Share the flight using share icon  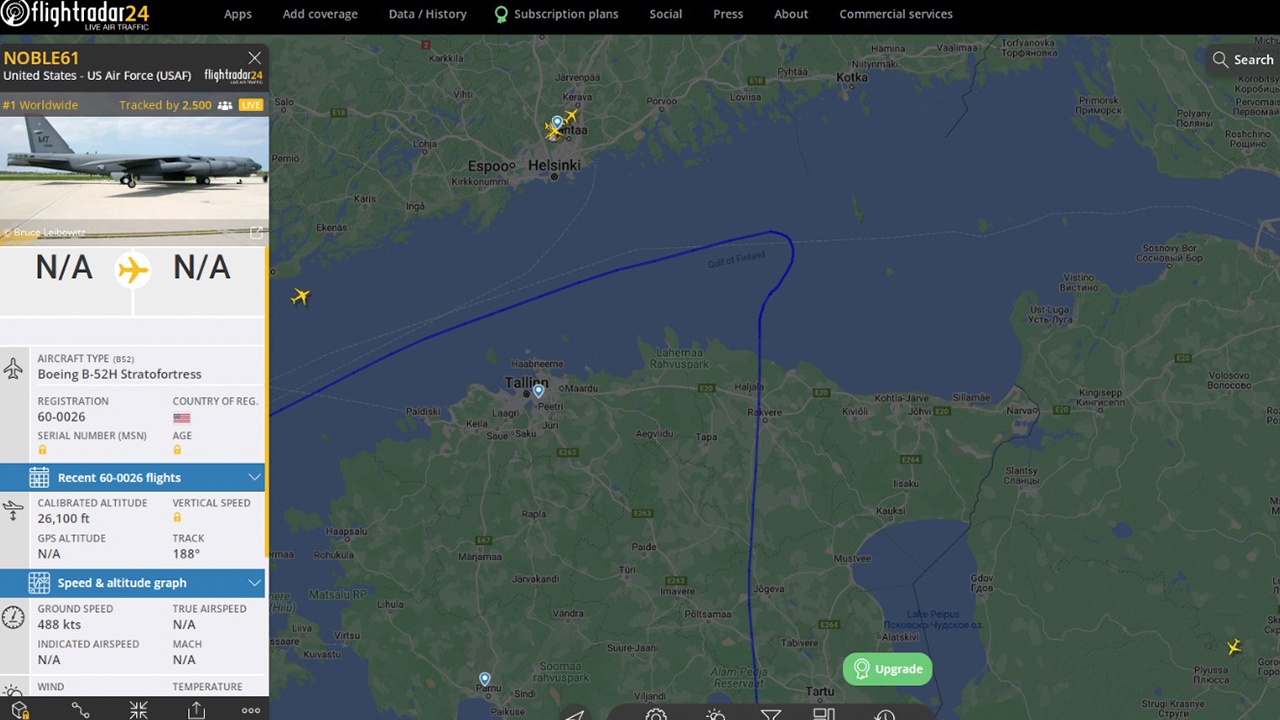click(x=196, y=710)
